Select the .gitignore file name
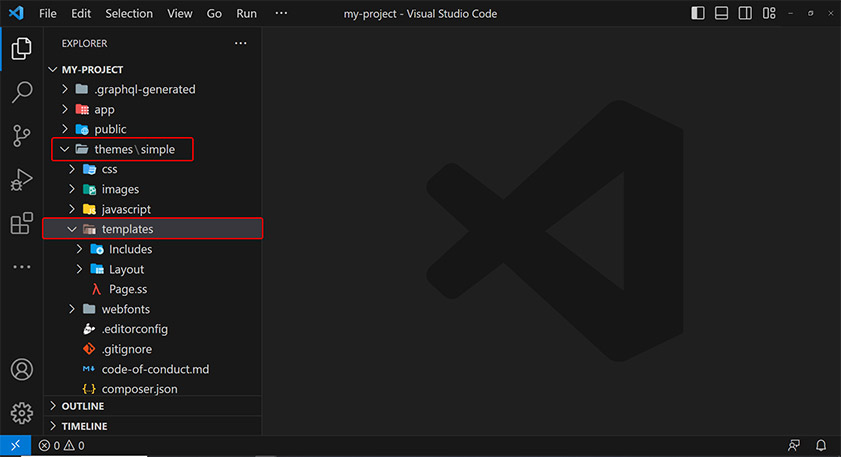 pyautogui.click(x=127, y=349)
